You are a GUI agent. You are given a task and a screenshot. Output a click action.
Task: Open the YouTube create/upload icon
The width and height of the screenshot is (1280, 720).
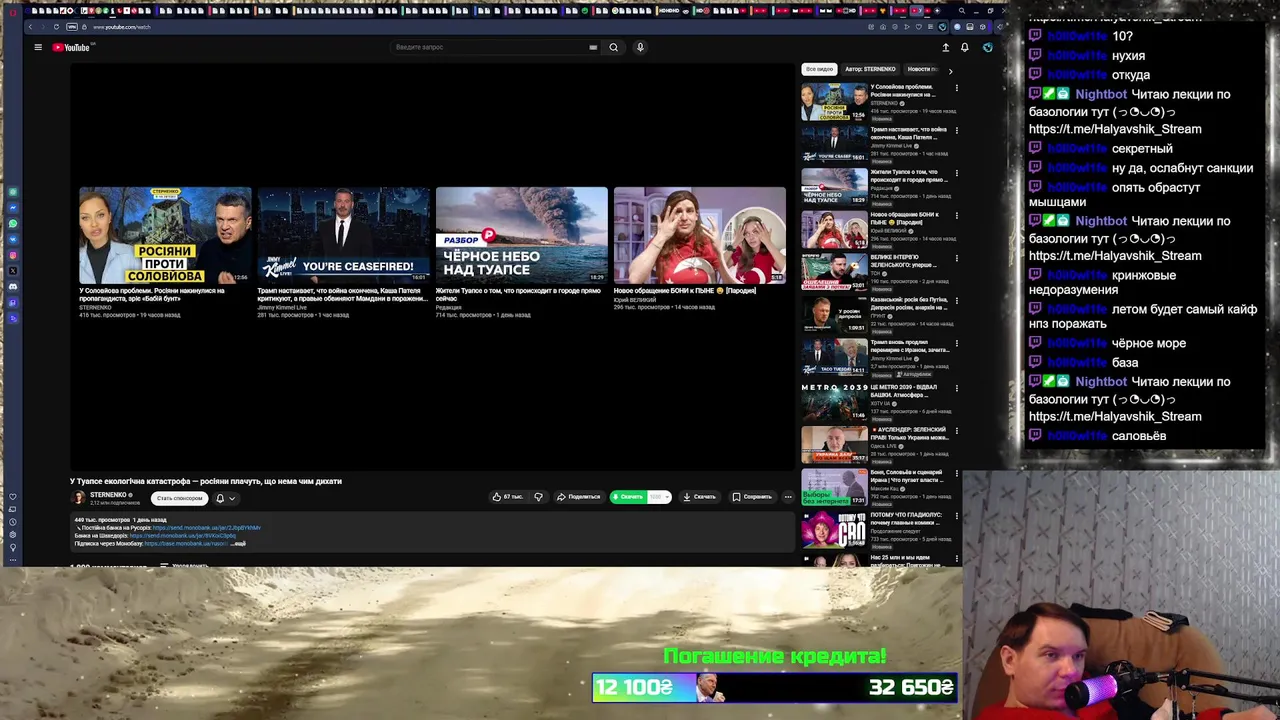[945, 47]
